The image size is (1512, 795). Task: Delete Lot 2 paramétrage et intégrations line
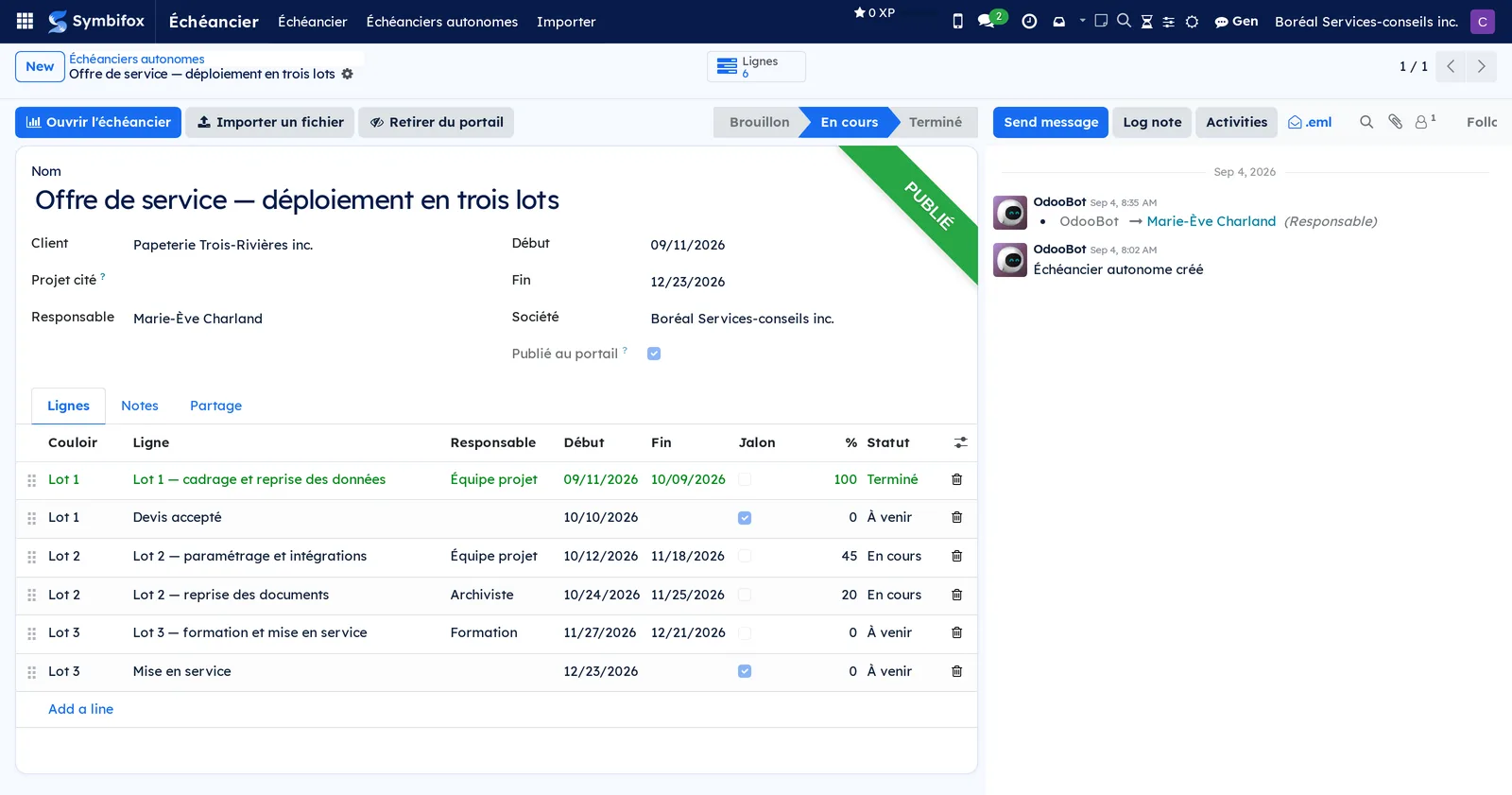point(956,556)
